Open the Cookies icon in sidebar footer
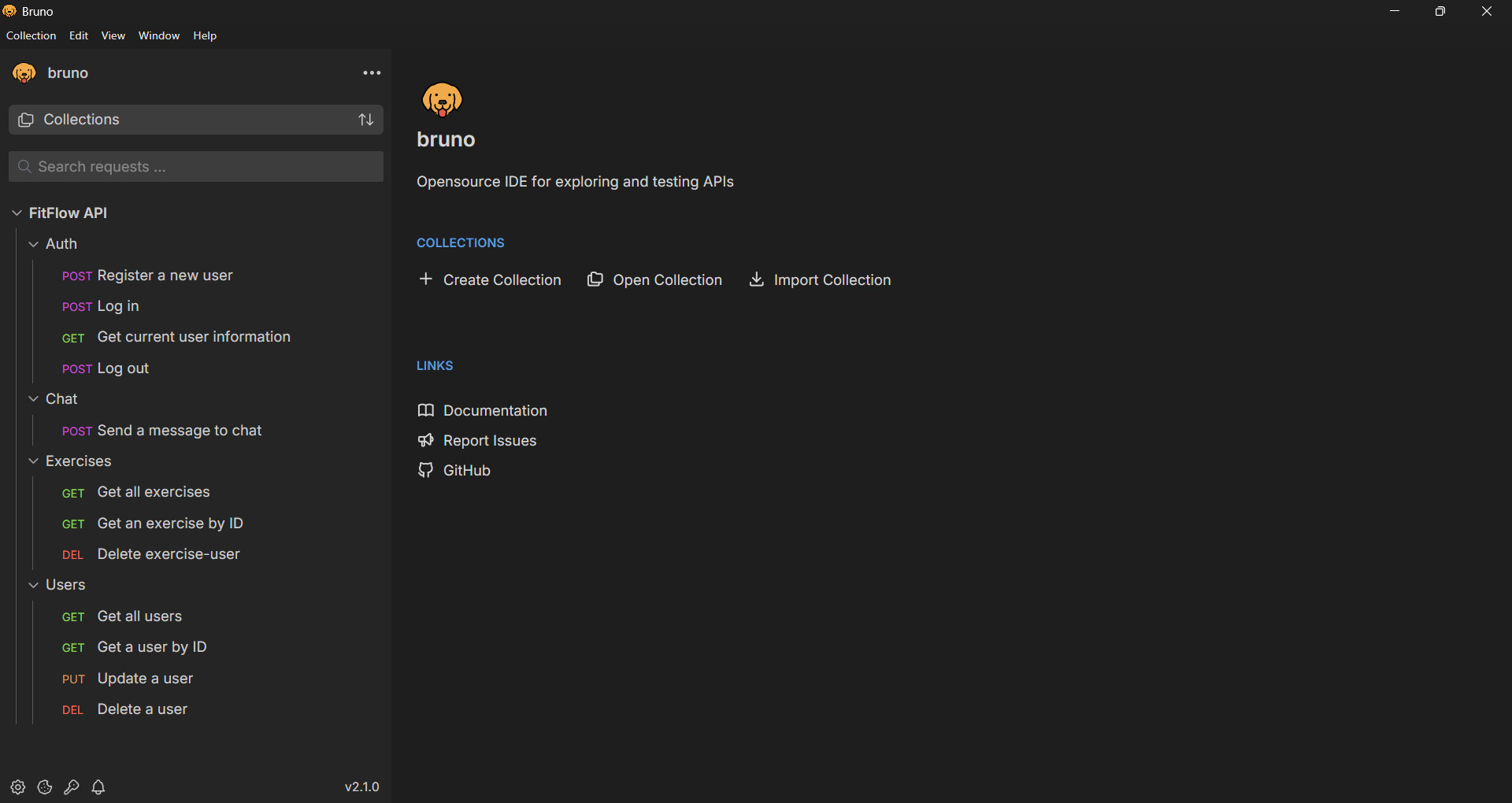 [x=45, y=787]
